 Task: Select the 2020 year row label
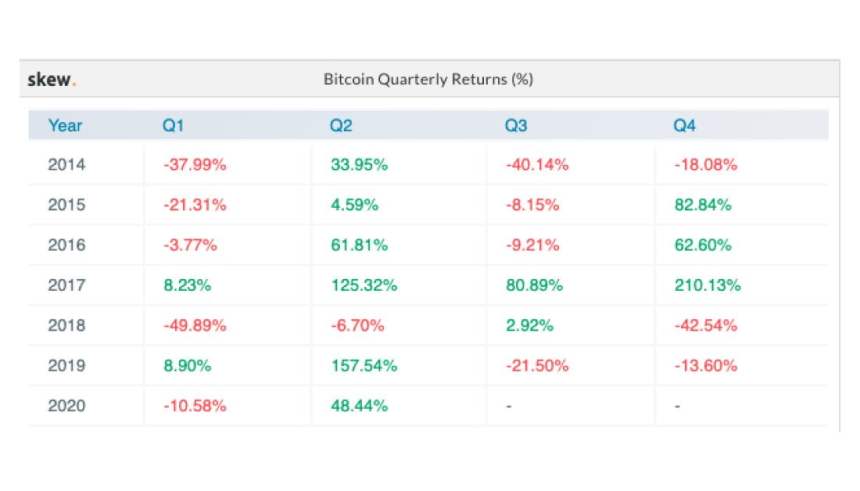[67, 406]
